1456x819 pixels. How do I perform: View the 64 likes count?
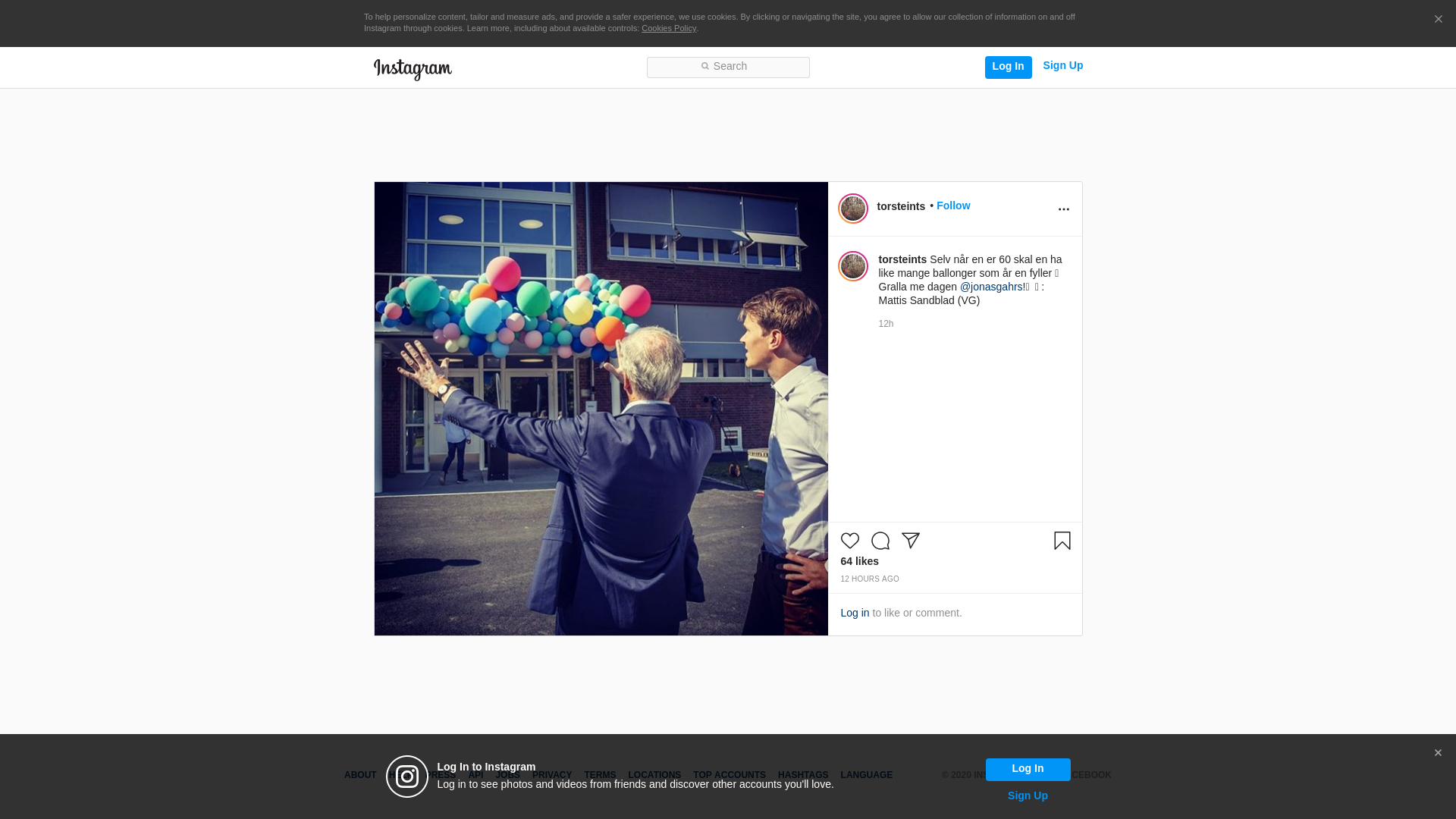(x=859, y=561)
